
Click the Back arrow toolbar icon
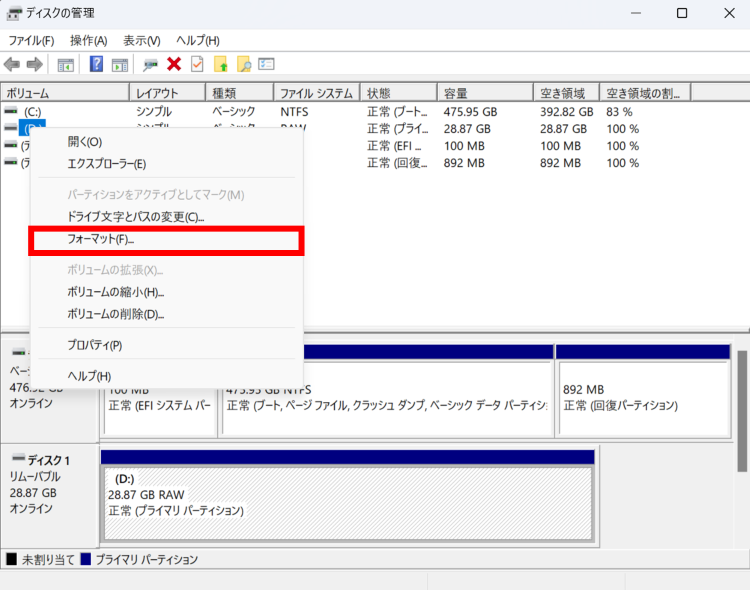[x=12, y=64]
